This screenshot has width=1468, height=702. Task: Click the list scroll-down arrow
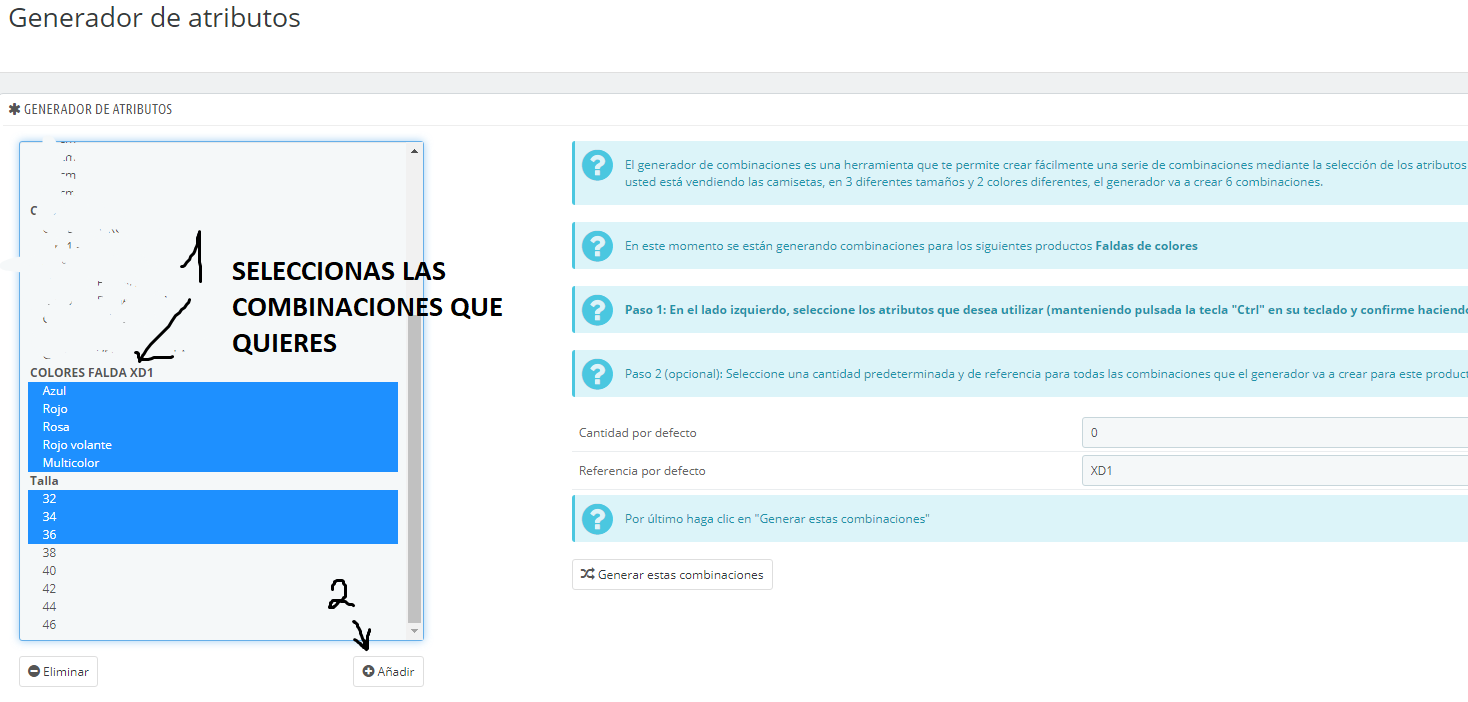click(414, 631)
